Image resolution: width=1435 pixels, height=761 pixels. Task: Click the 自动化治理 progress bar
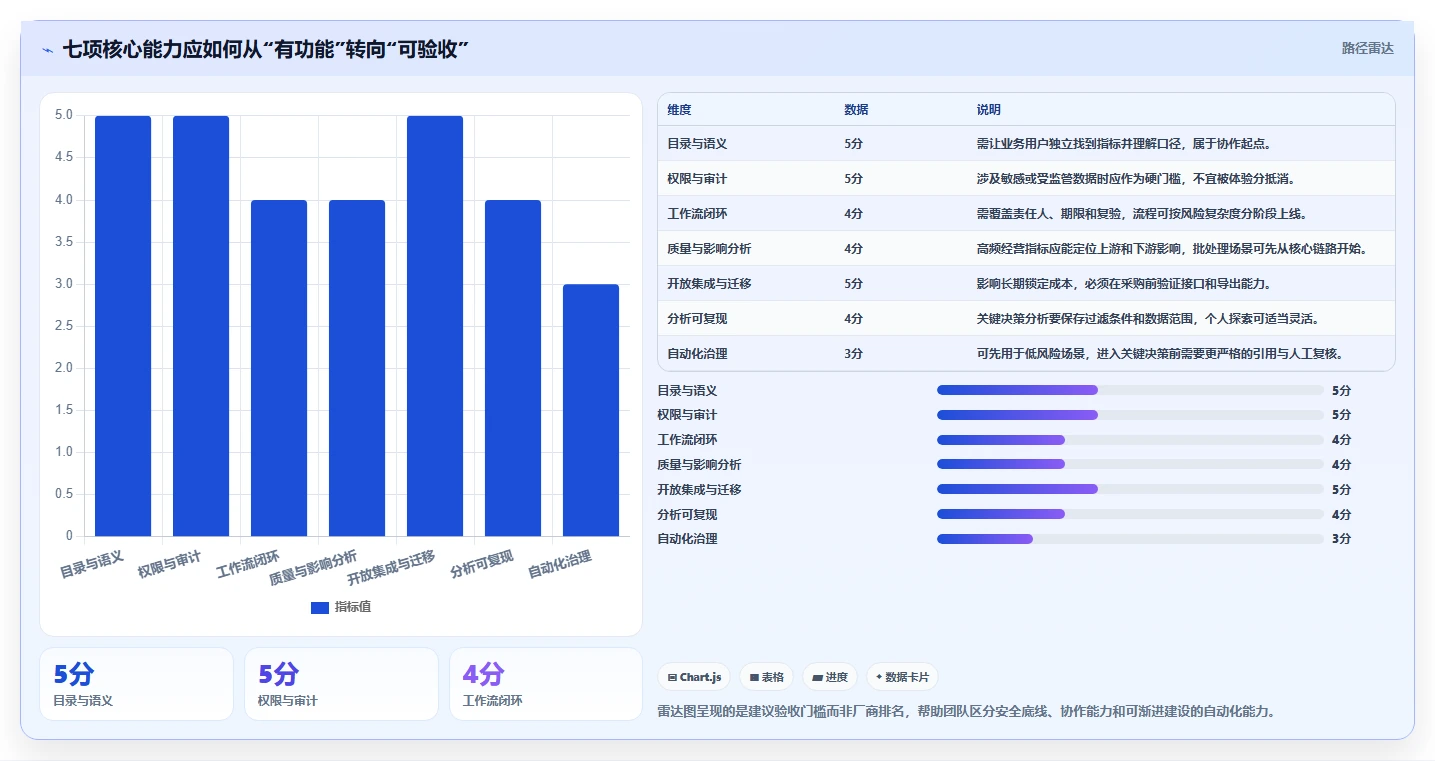[1130, 539]
